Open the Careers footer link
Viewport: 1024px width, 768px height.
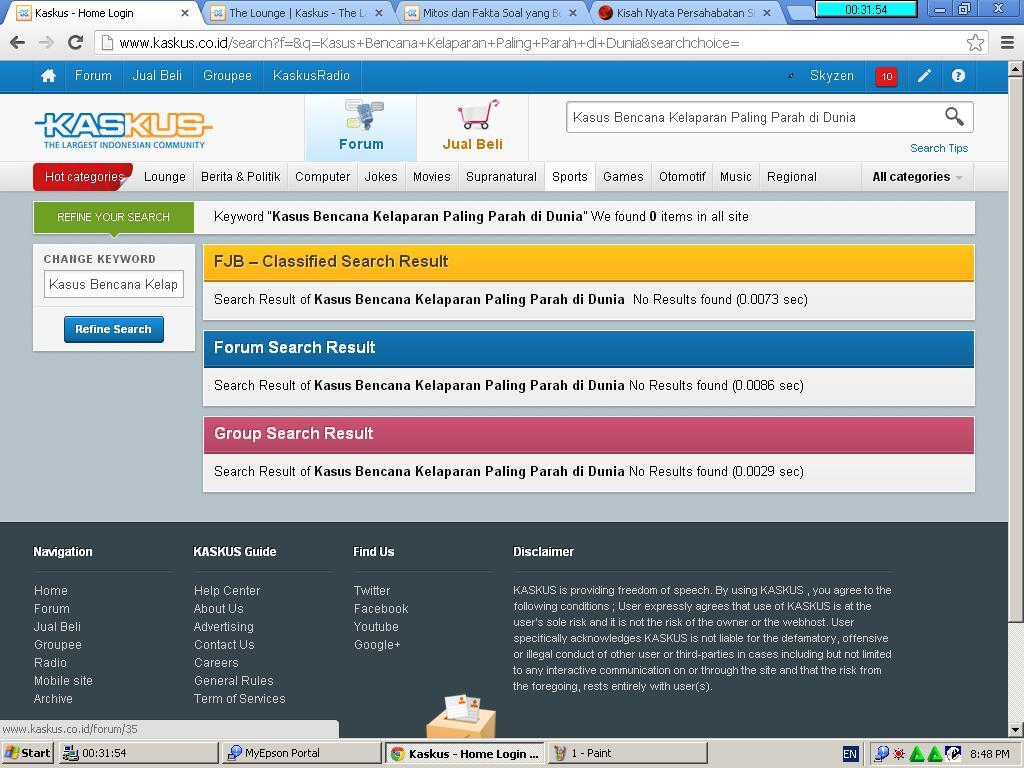coord(216,662)
